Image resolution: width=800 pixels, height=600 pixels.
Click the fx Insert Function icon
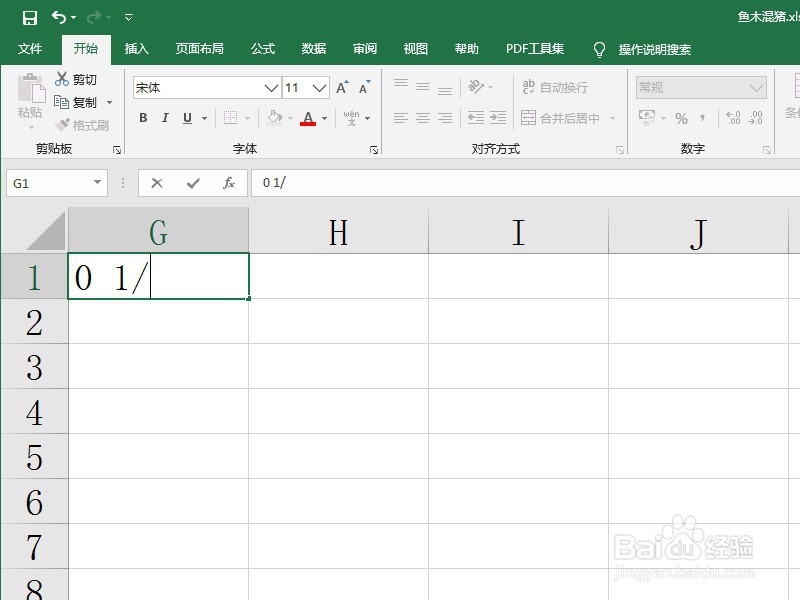(229, 183)
